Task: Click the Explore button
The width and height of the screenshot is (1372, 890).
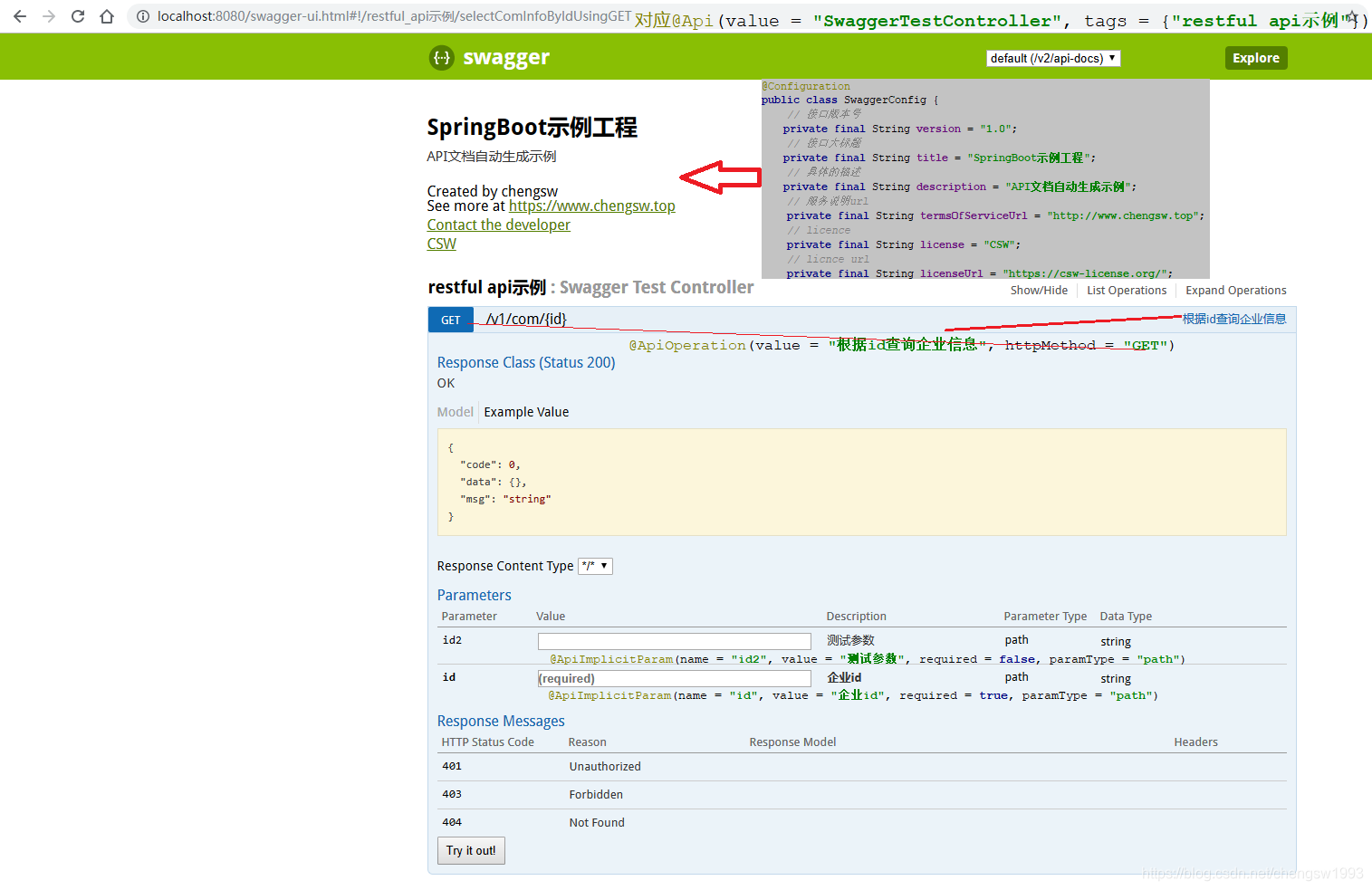Action: pyautogui.click(x=1256, y=58)
